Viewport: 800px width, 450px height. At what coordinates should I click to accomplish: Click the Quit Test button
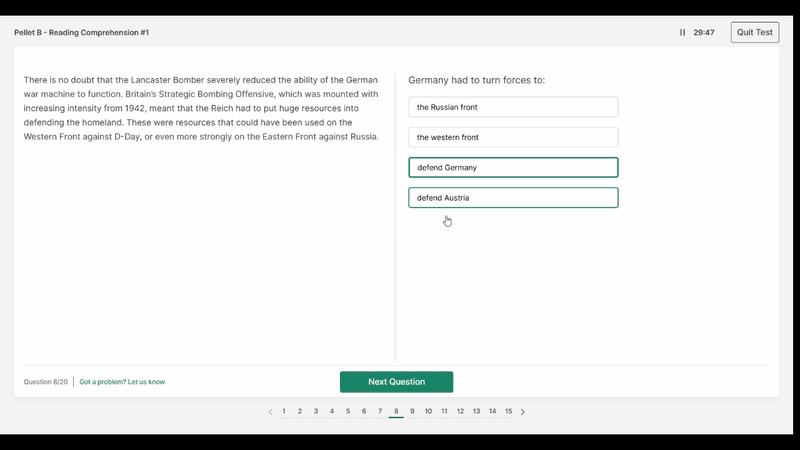pyautogui.click(x=754, y=33)
